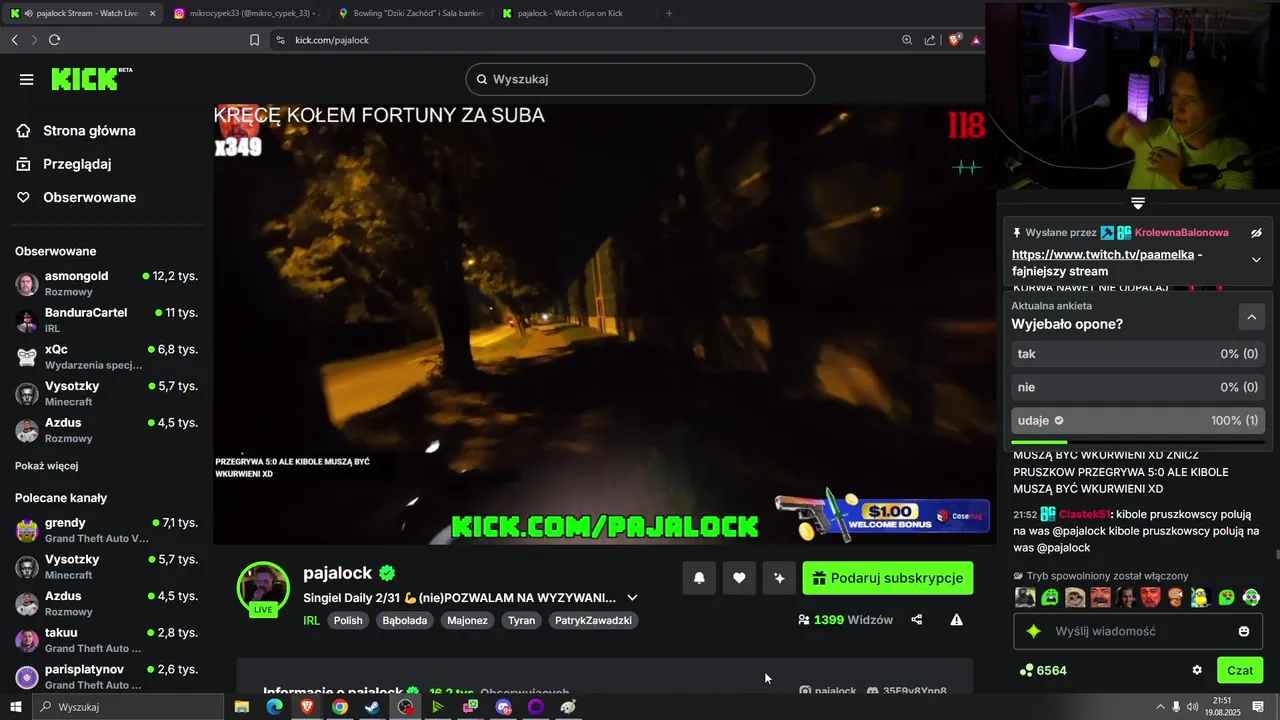Open asmongold's channel in the sidebar
This screenshot has width=1280, height=720.
click(106, 283)
